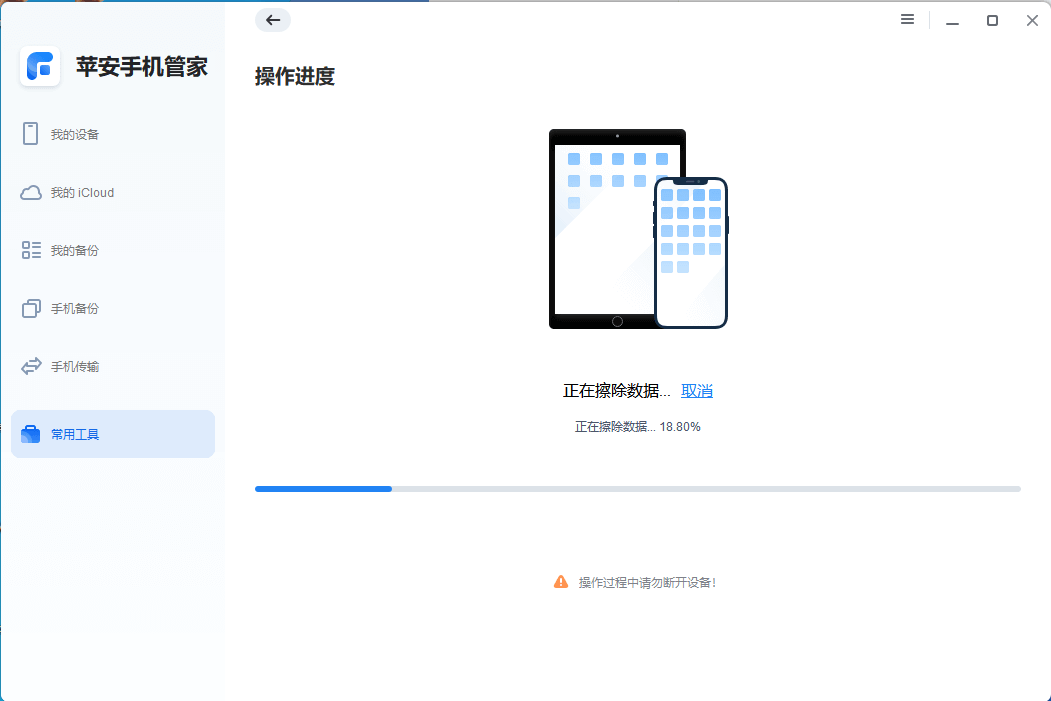
Task: Select the 我的备份 backup list icon
Action: [30, 250]
